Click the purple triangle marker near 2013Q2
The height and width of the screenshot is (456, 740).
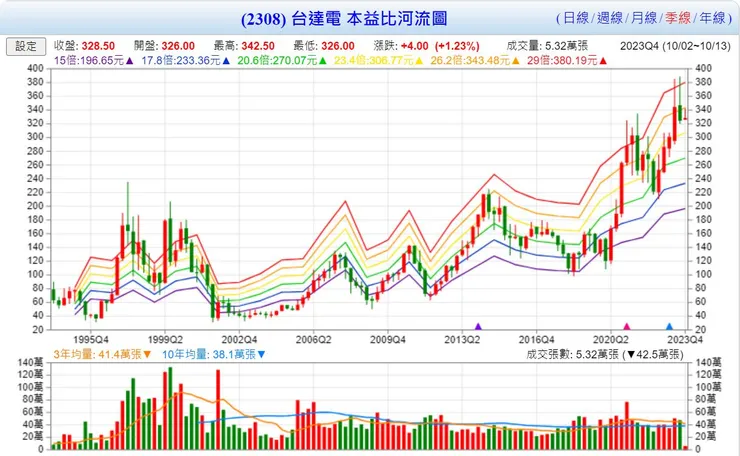point(478,326)
